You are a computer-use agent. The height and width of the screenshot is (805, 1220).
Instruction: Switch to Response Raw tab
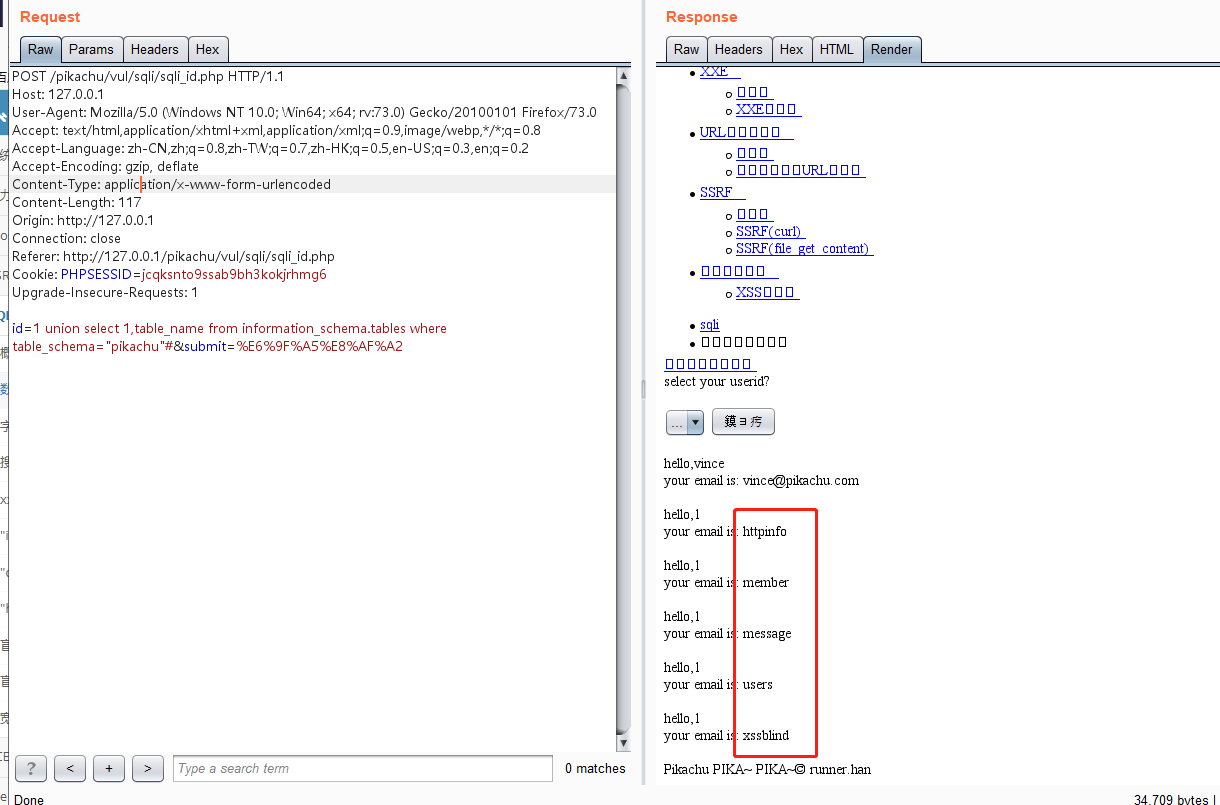tap(686, 49)
